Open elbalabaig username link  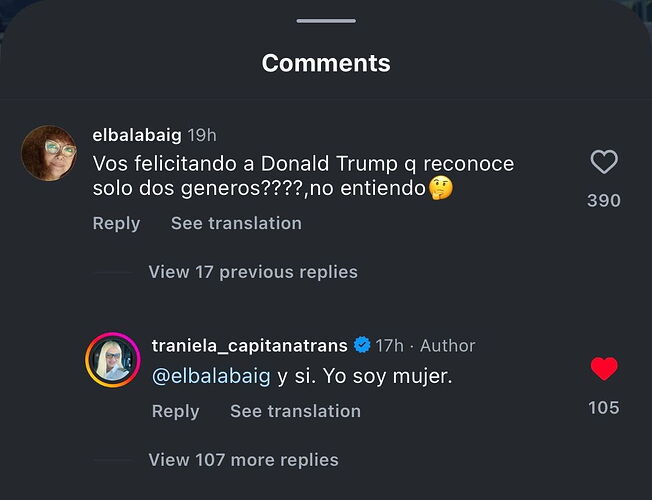click(x=137, y=135)
